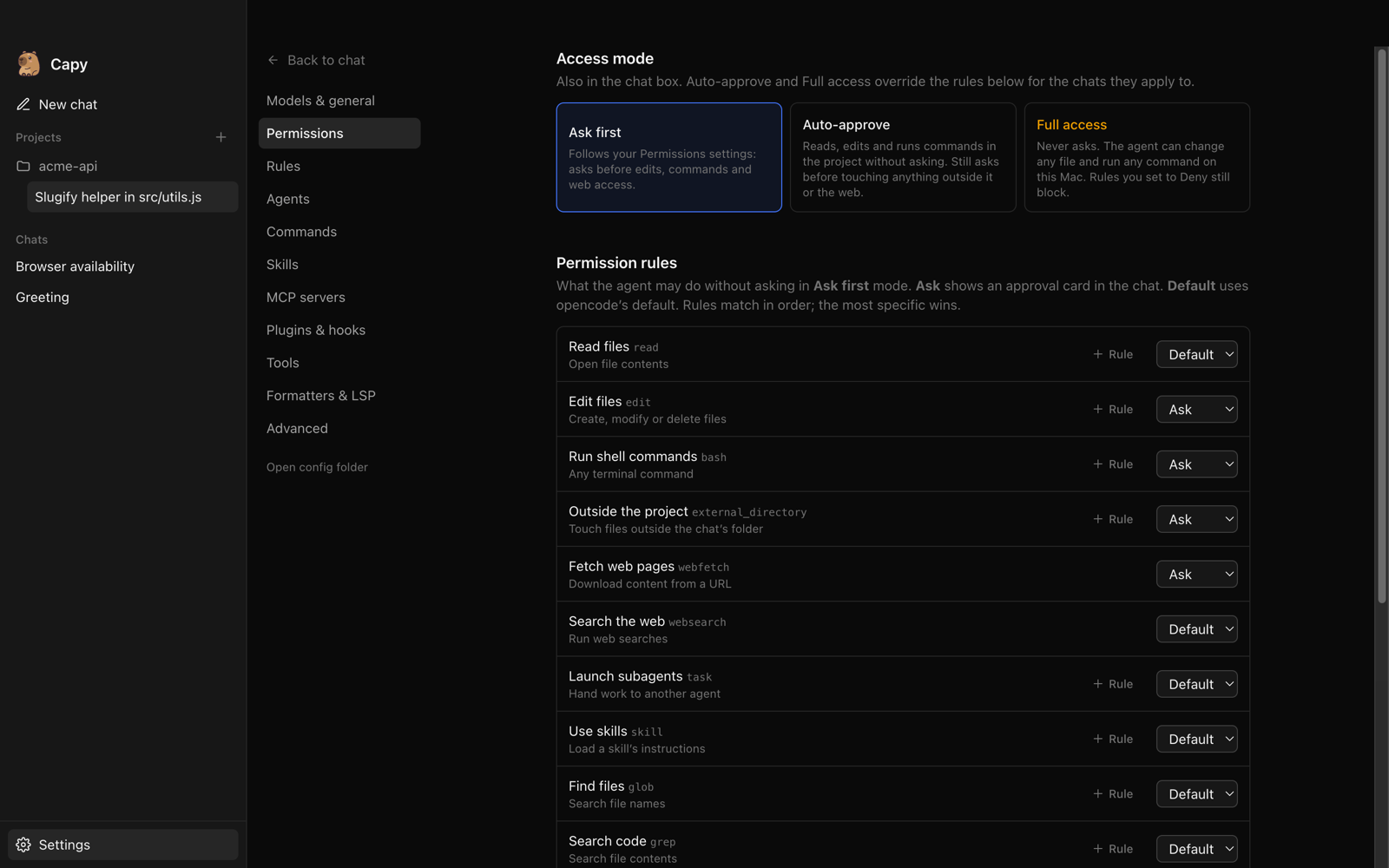Click the New chat pencil icon
This screenshot has width=1389, height=868.
(23, 104)
